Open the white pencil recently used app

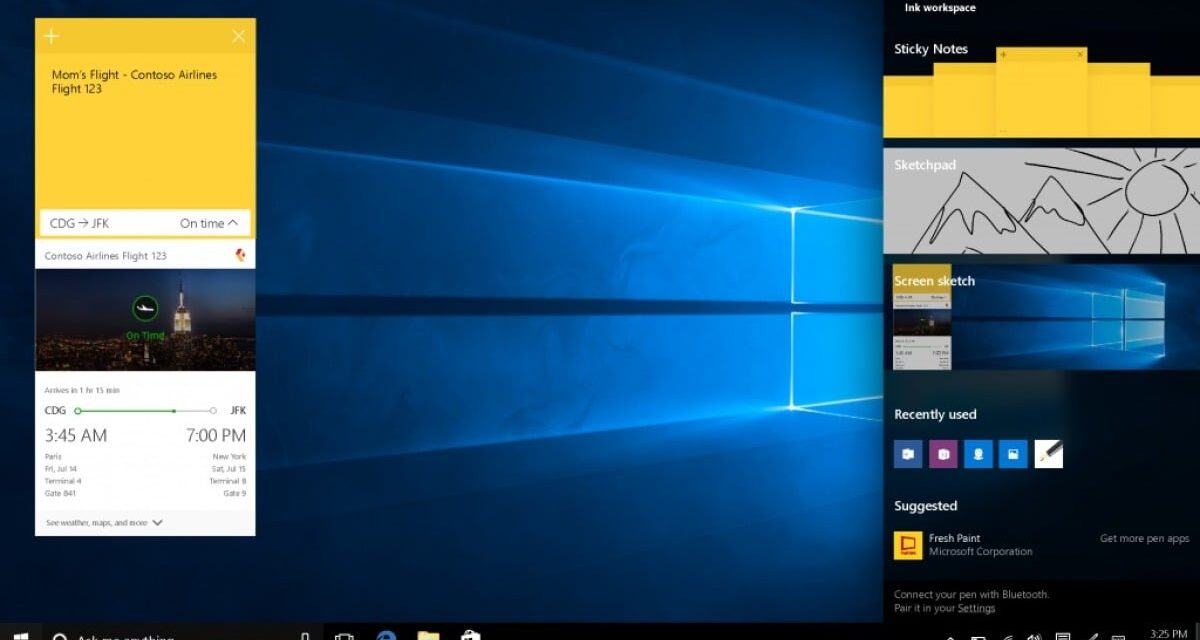tap(1049, 454)
